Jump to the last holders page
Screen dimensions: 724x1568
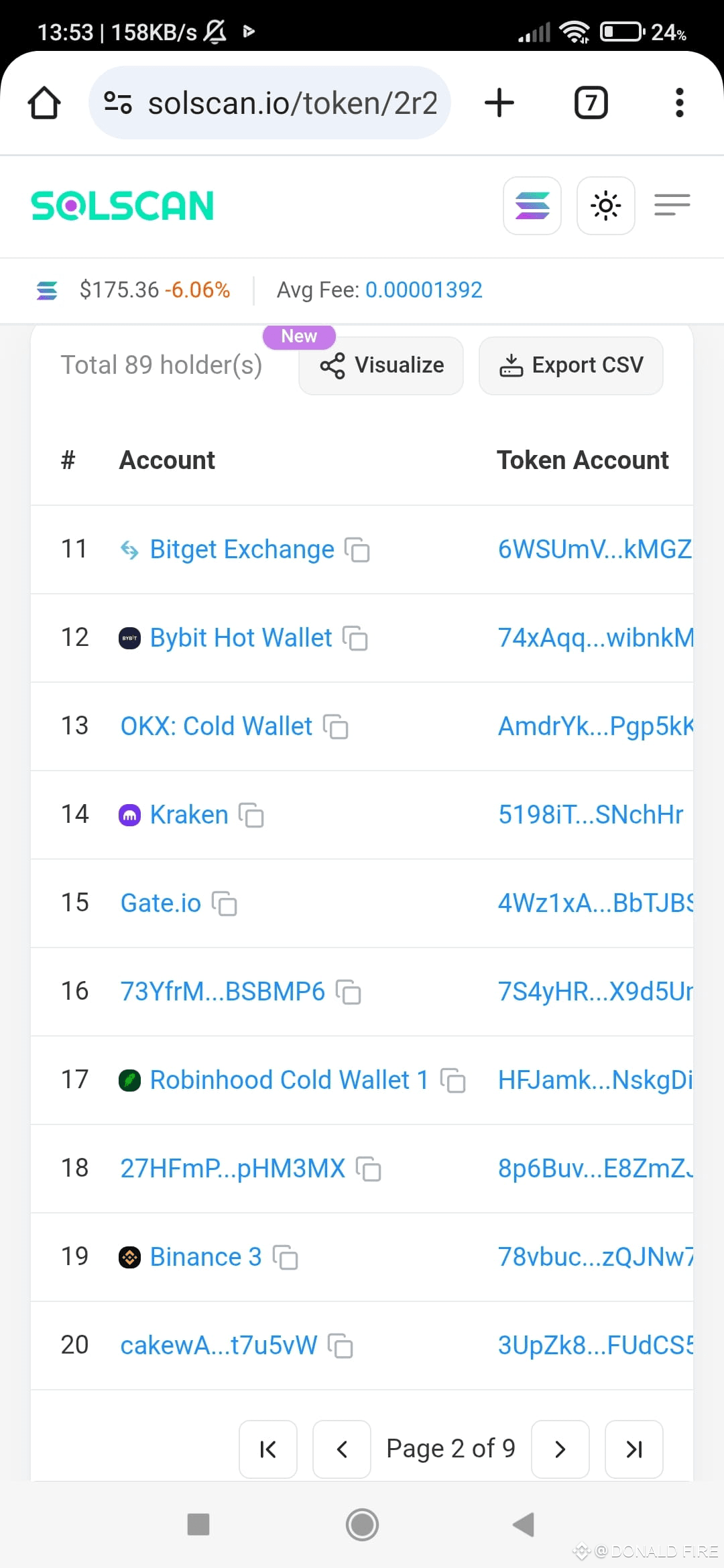[x=634, y=1449]
